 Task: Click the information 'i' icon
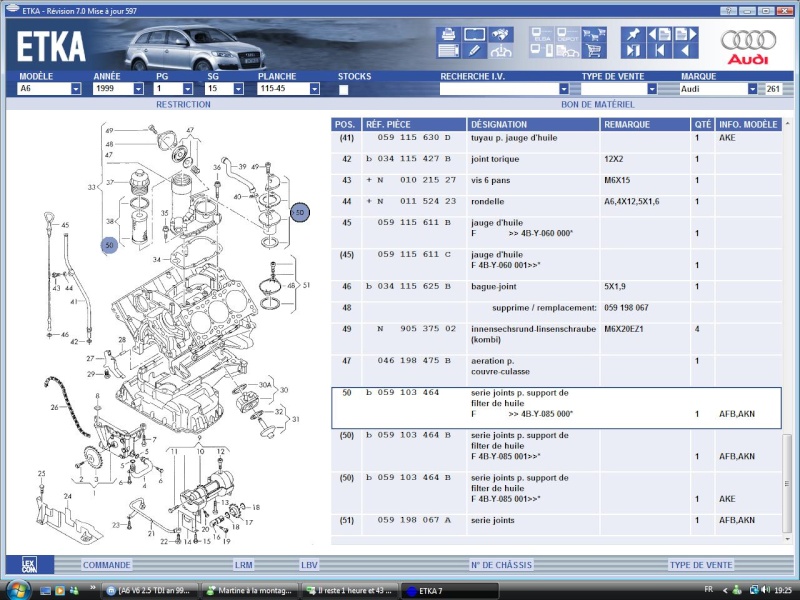pos(501,51)
